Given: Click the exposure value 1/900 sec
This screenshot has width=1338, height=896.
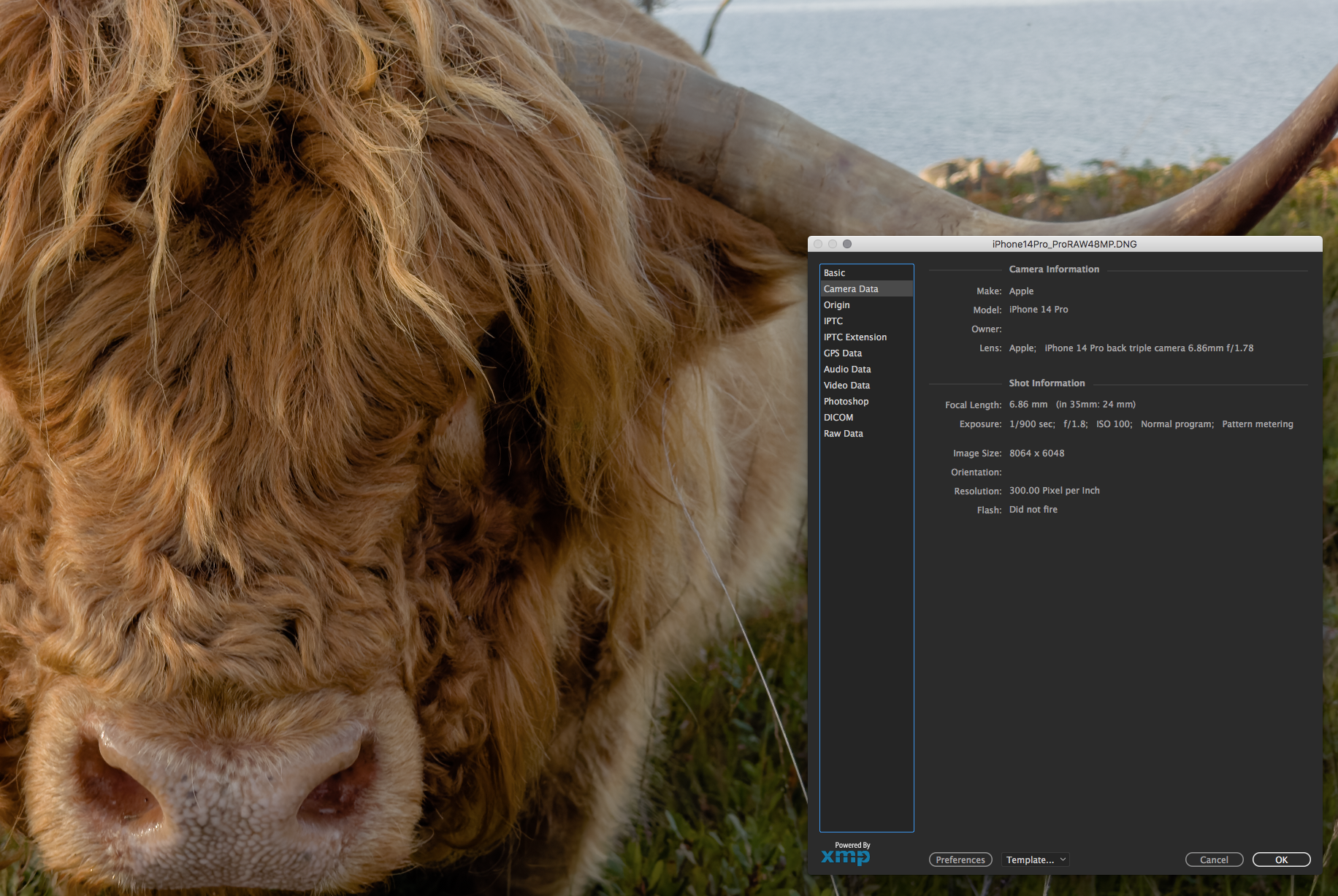Looking at the screenshot, I should point(1032,424).
